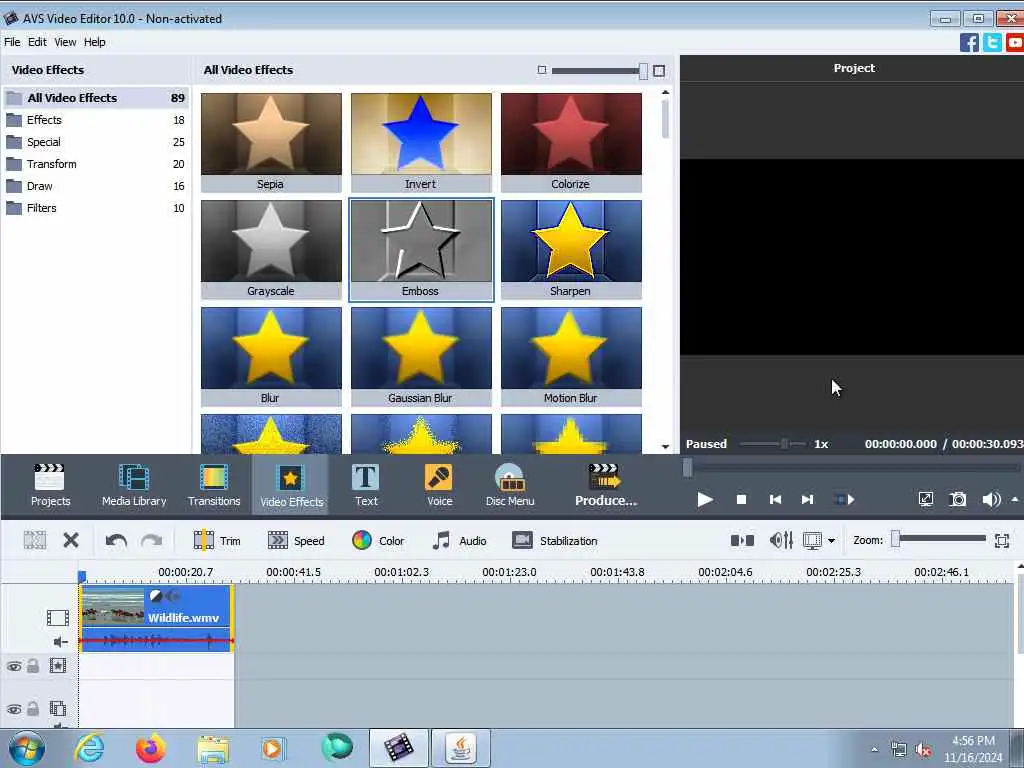
Task: Open the audio mixer icon
Action: click(781, 541)
